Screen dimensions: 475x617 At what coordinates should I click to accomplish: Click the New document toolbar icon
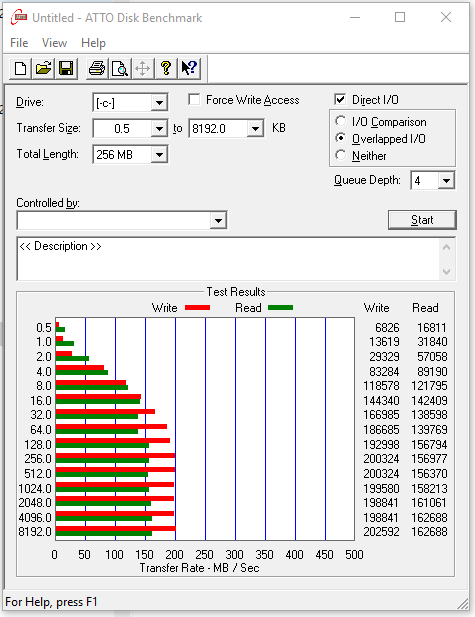tap(20, 68)
